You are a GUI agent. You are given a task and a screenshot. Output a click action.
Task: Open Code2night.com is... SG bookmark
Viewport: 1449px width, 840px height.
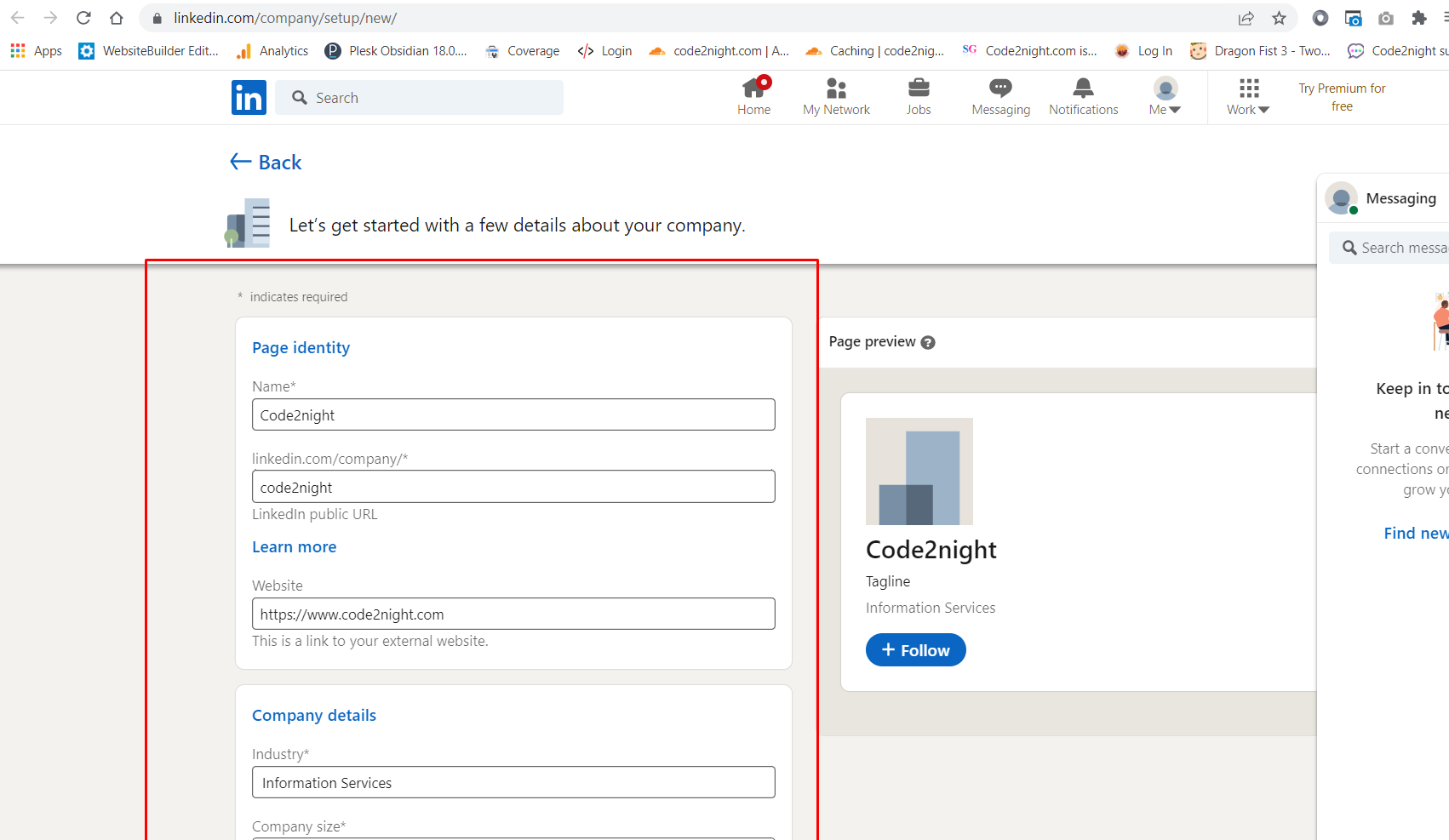pos(1029,51)
